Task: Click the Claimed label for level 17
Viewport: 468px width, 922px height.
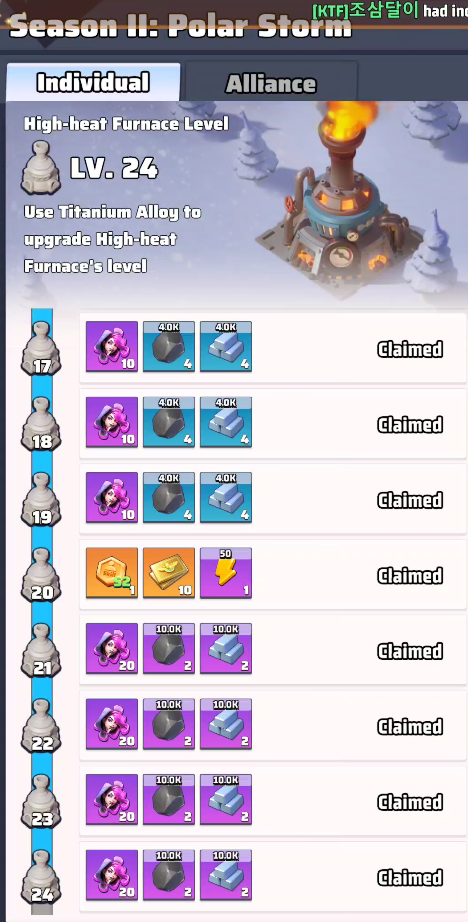Action: pos(410,349)
